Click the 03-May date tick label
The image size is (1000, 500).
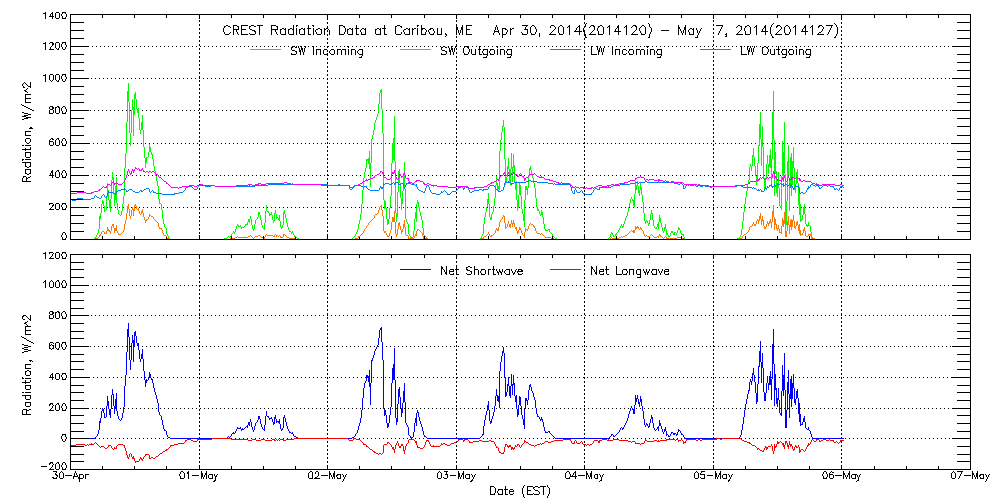click(x=456, y=478)
